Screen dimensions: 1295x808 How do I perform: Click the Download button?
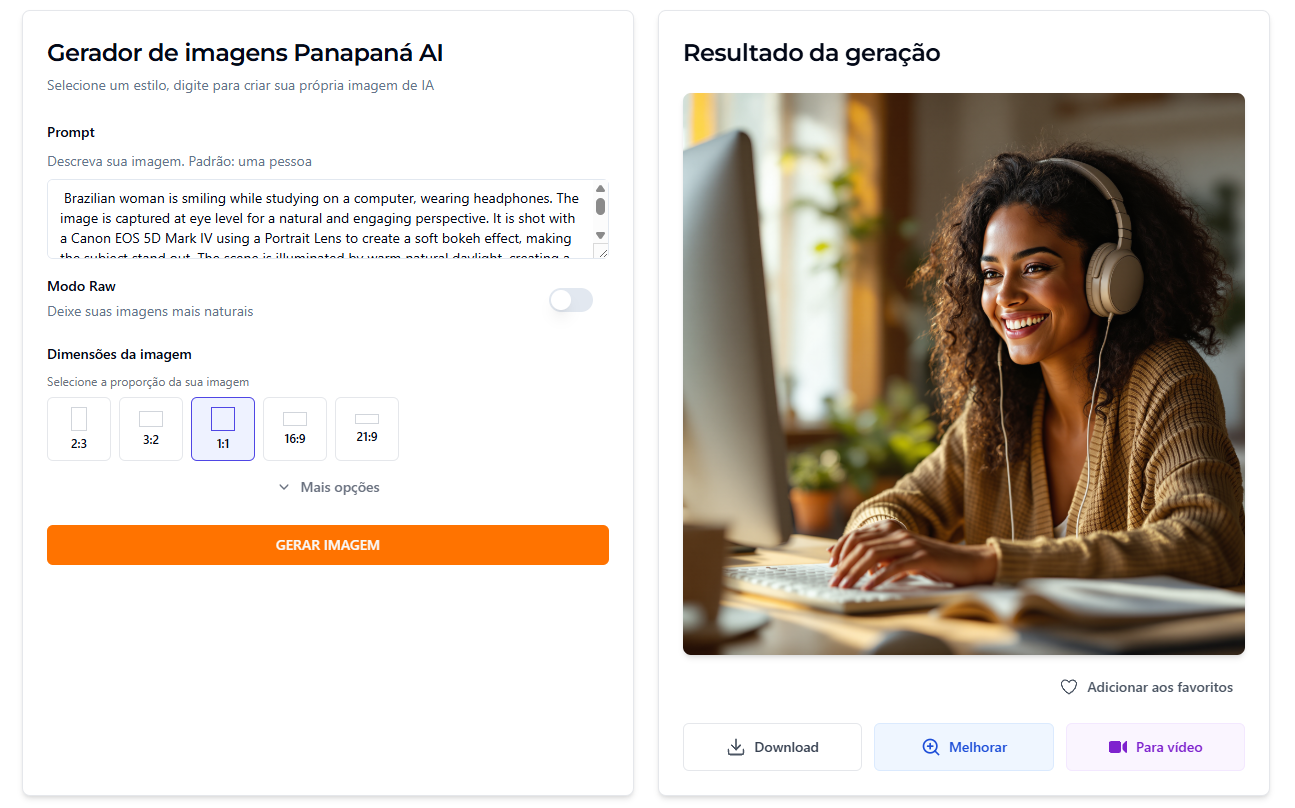(772, 747)
